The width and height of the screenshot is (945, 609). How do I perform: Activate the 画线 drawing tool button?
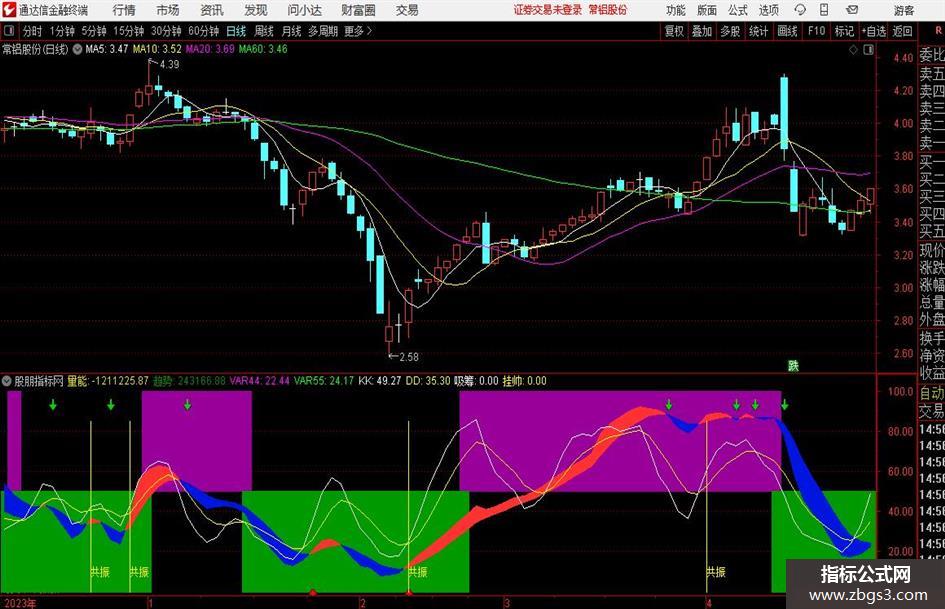[787, 31]
